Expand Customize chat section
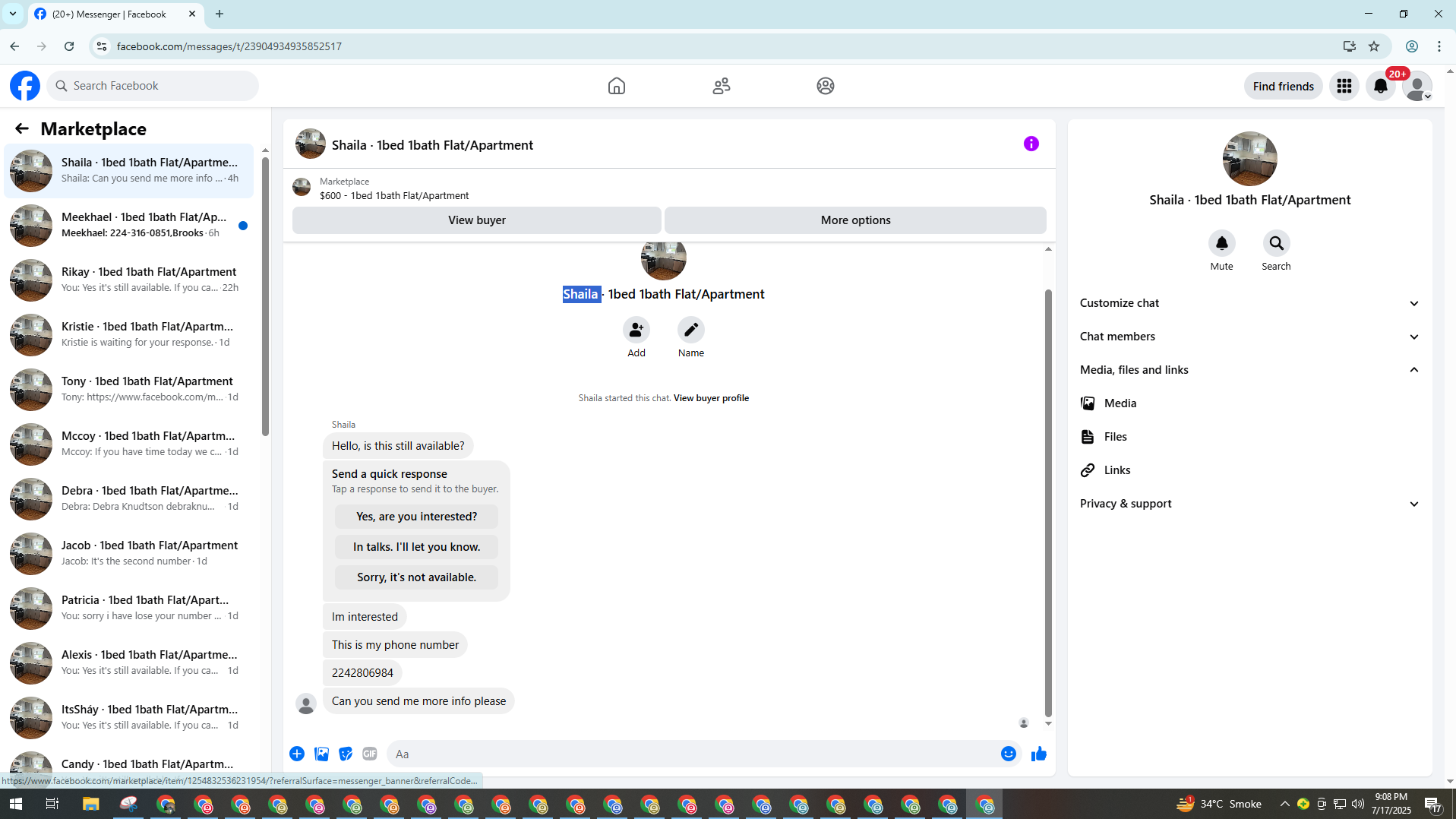The height and width of the screenshot is (819, 1456). (1249, 303)
